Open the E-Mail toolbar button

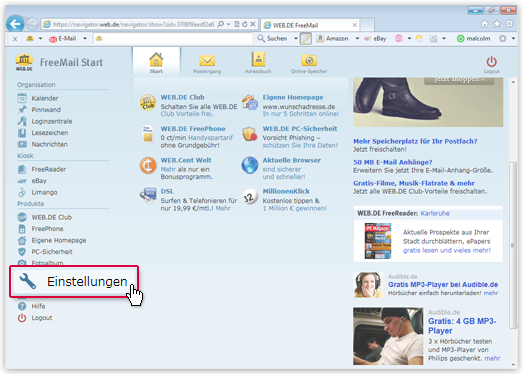63,39
